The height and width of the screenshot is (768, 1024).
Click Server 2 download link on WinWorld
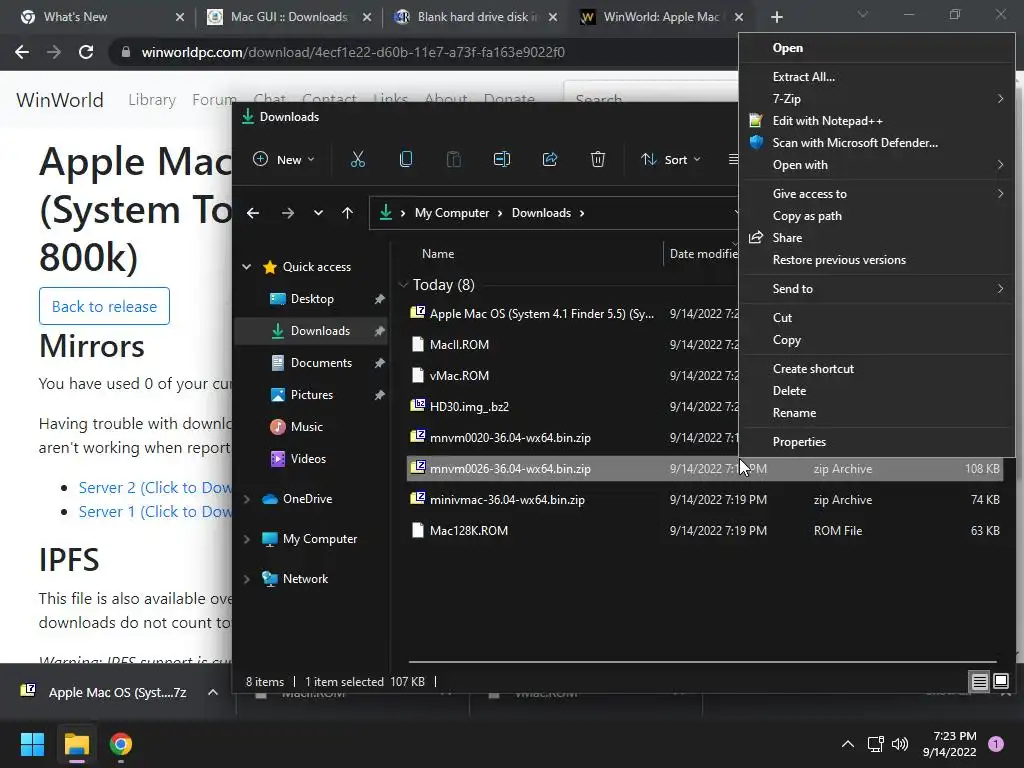[x=155, y=488]
